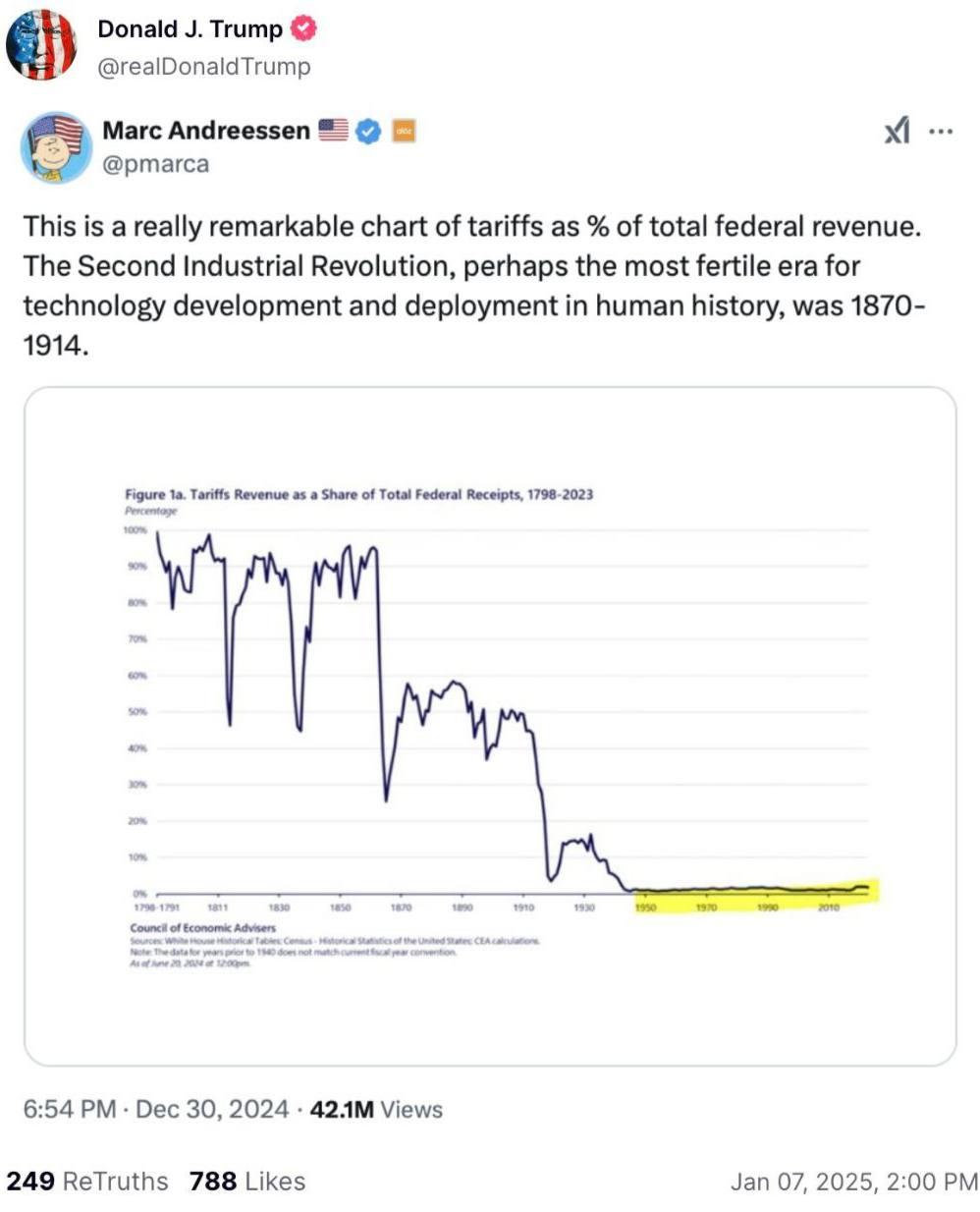Open the tariffs chart image
The width and height of the screenshot is (980, 1212).
click(490, 727)
